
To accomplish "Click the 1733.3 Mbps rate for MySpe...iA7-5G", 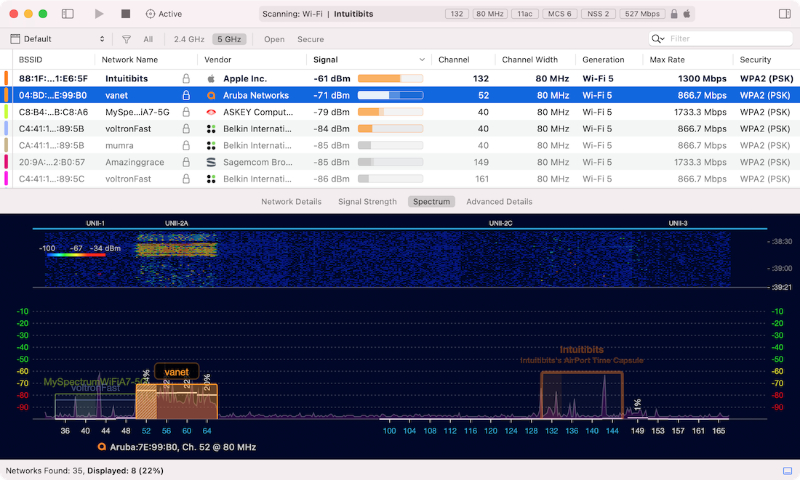I will tap(700, 112).
